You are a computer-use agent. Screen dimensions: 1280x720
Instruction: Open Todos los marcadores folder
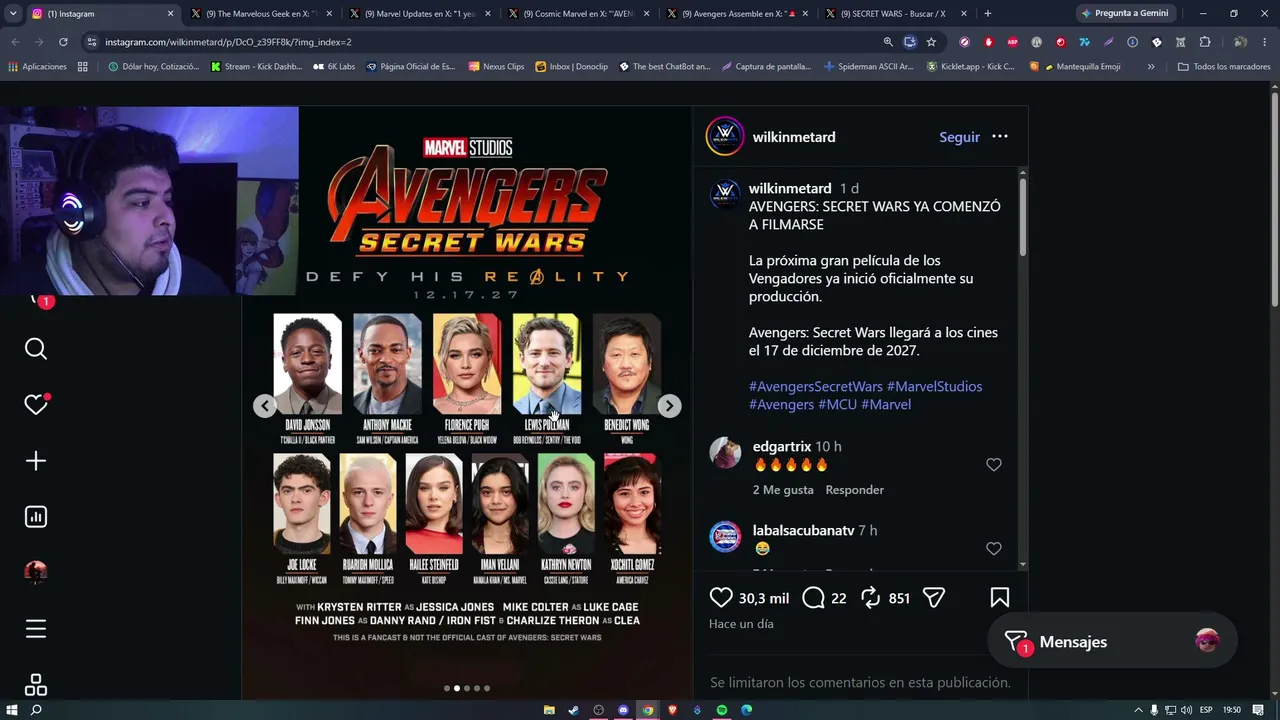[x=1224, y=67]
